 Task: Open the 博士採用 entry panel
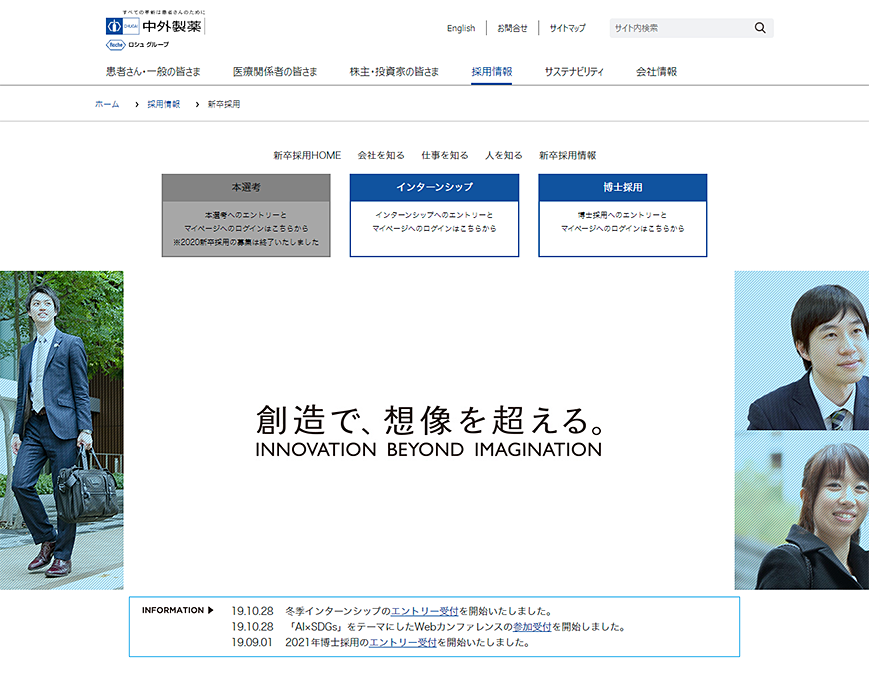click(622, 215)
